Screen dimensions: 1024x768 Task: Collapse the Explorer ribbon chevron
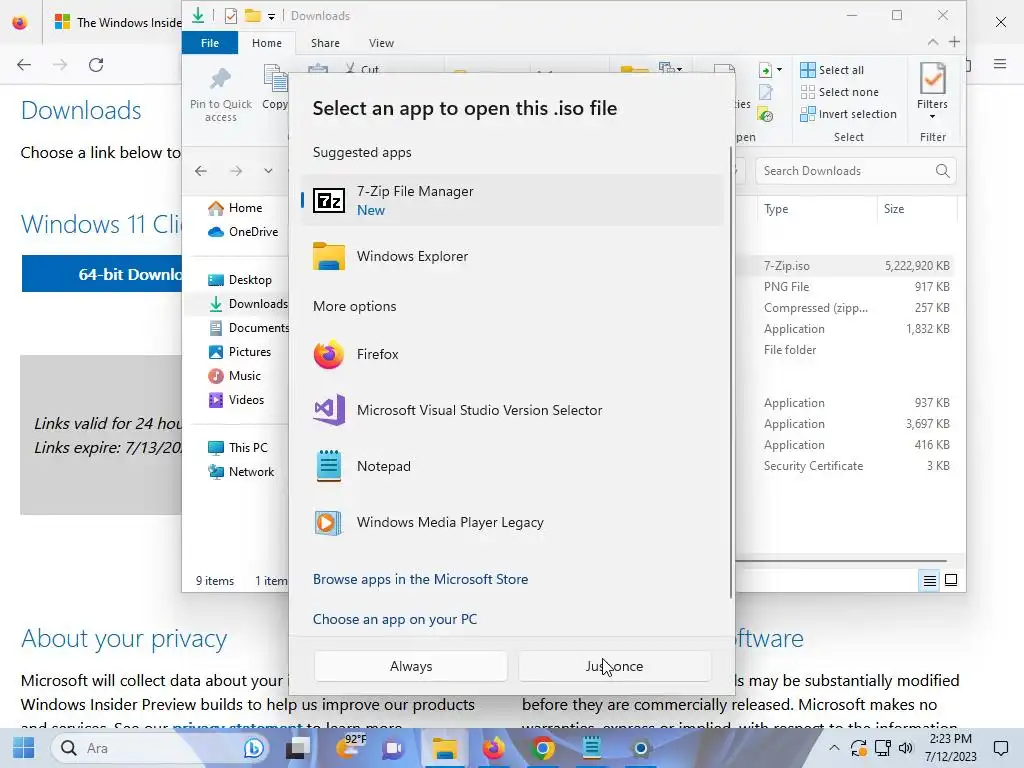pos(933,42)
